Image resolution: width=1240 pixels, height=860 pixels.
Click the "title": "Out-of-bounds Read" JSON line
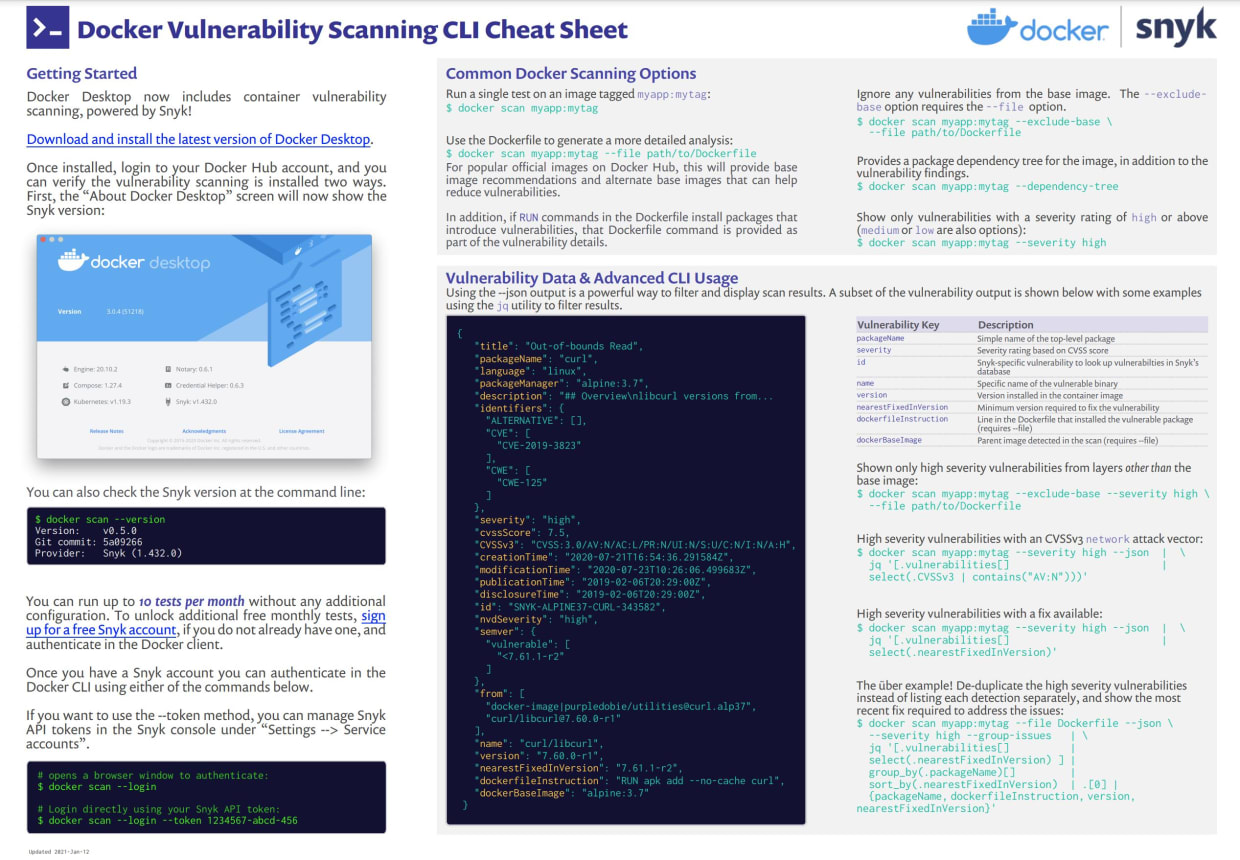point(559,346)
